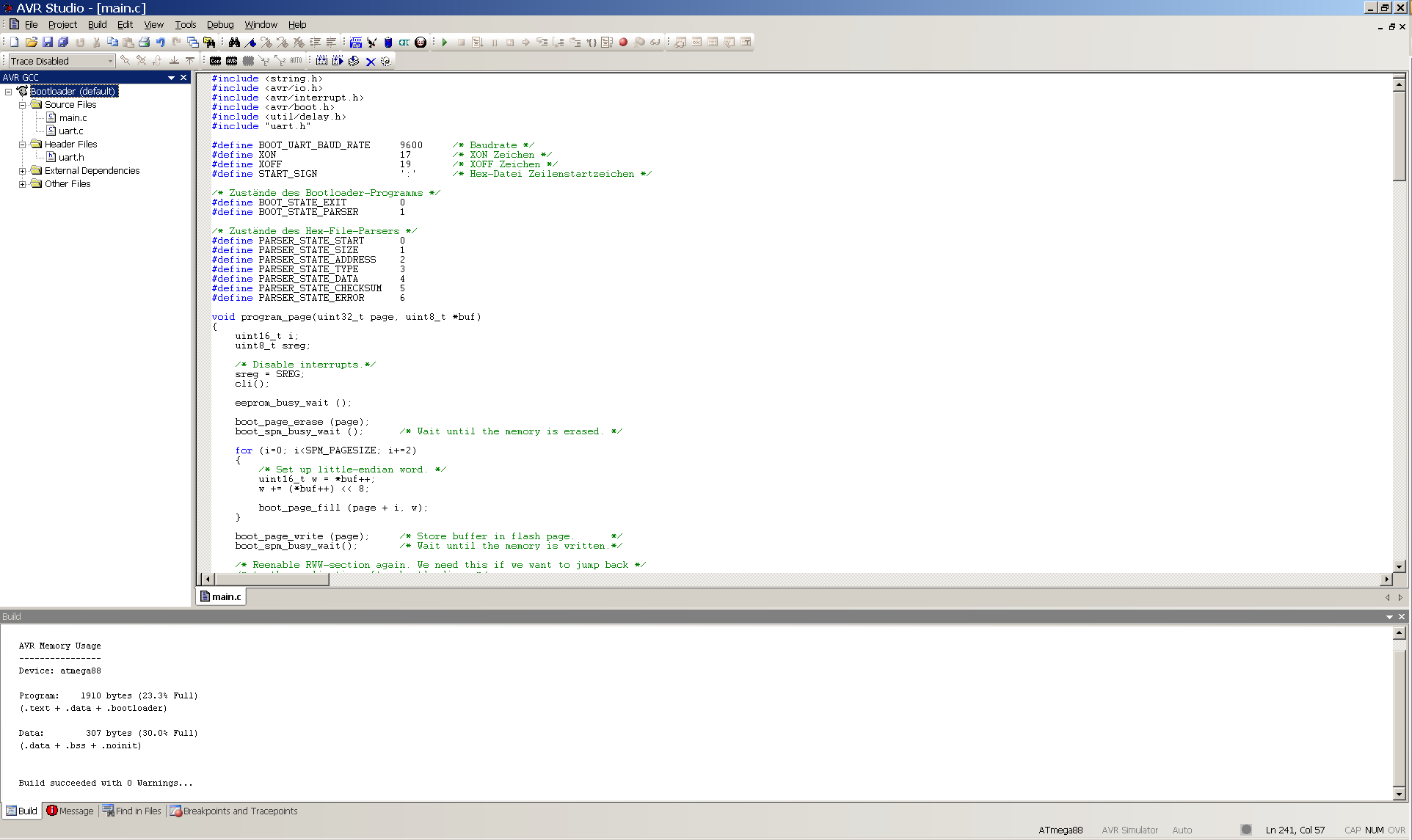The height and width of the screenshot is (840, 1412).
Task: Click the editor's horizontal scroll right arrow
Action: coord(1386,579)
